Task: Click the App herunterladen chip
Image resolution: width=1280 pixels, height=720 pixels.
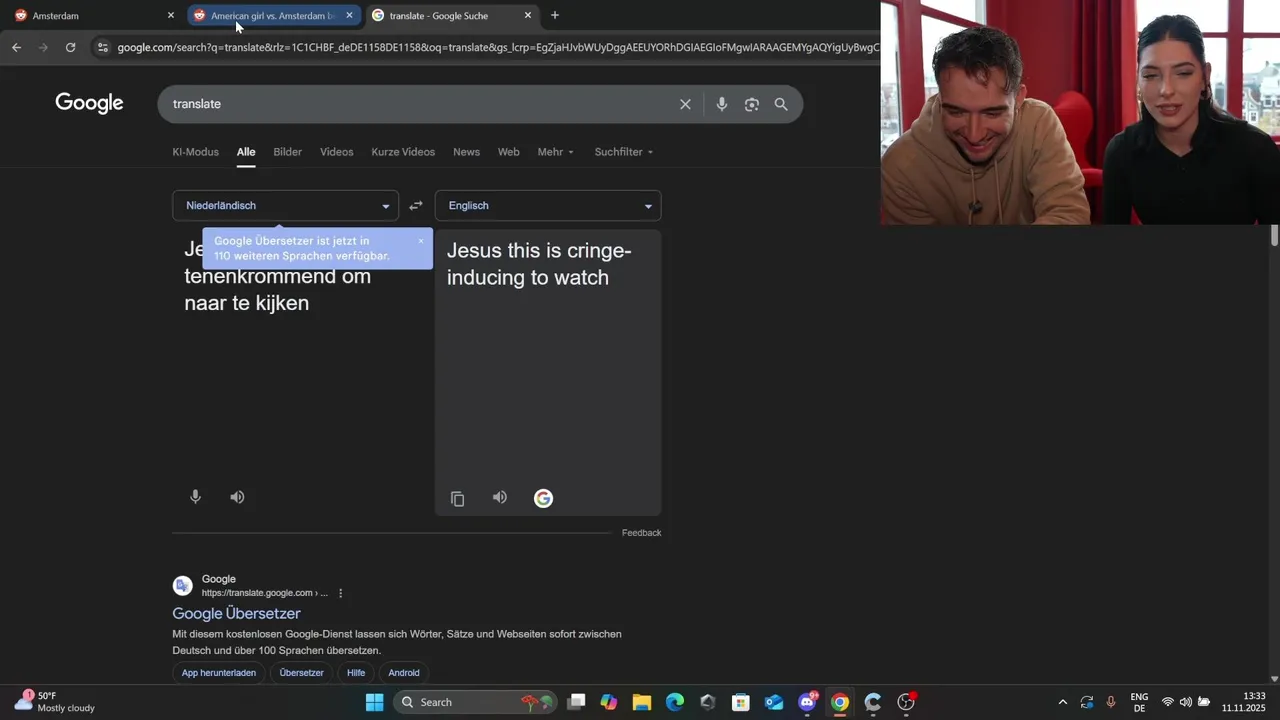Action: [x=218, y=673]
